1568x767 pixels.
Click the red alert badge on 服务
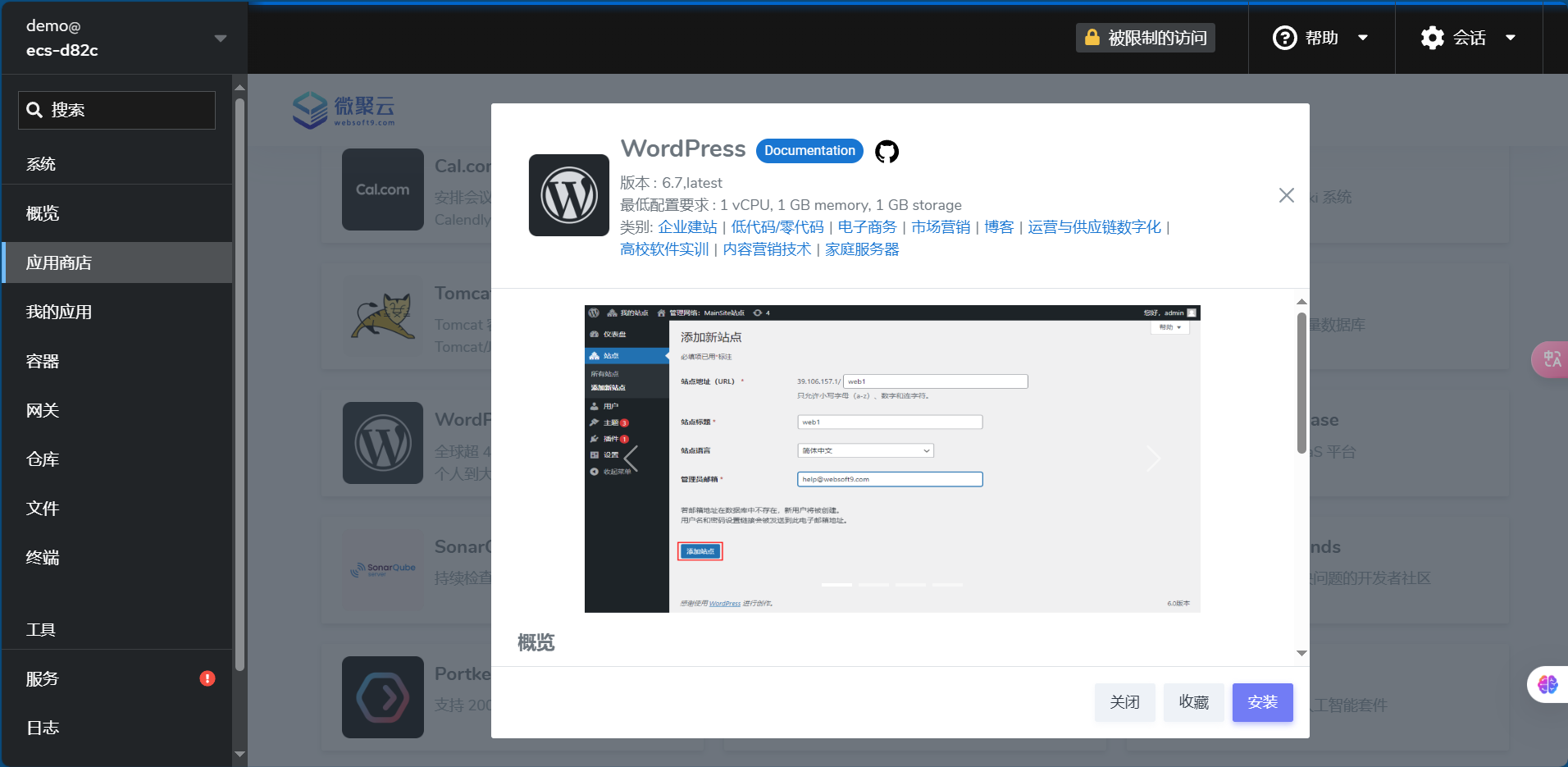tap(207, 678)
